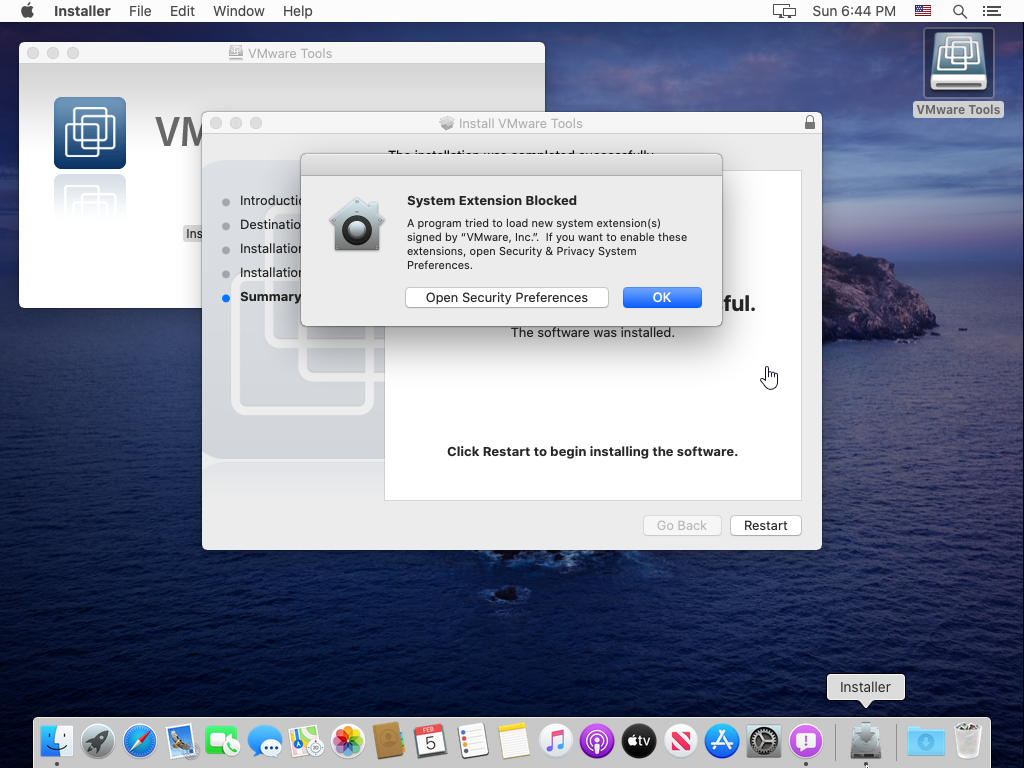Viewport: 1024px width, 768px height.
Task: Open the File menu
Action: click(140, 11)
